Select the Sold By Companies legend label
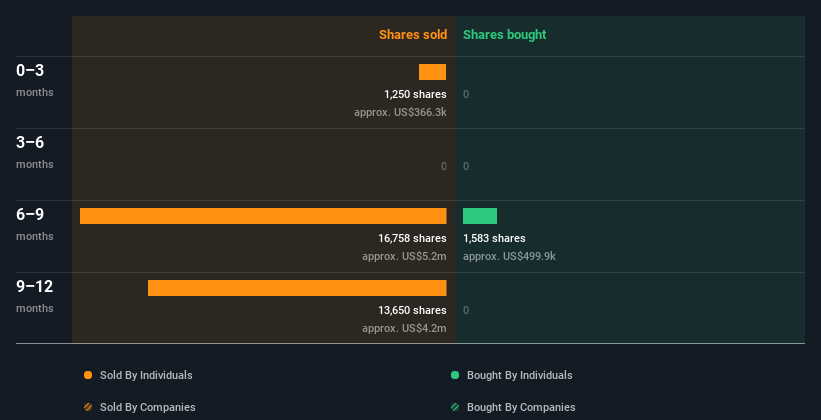The width and height of the screenshot is (821, 420). click(x=148, y=407)
